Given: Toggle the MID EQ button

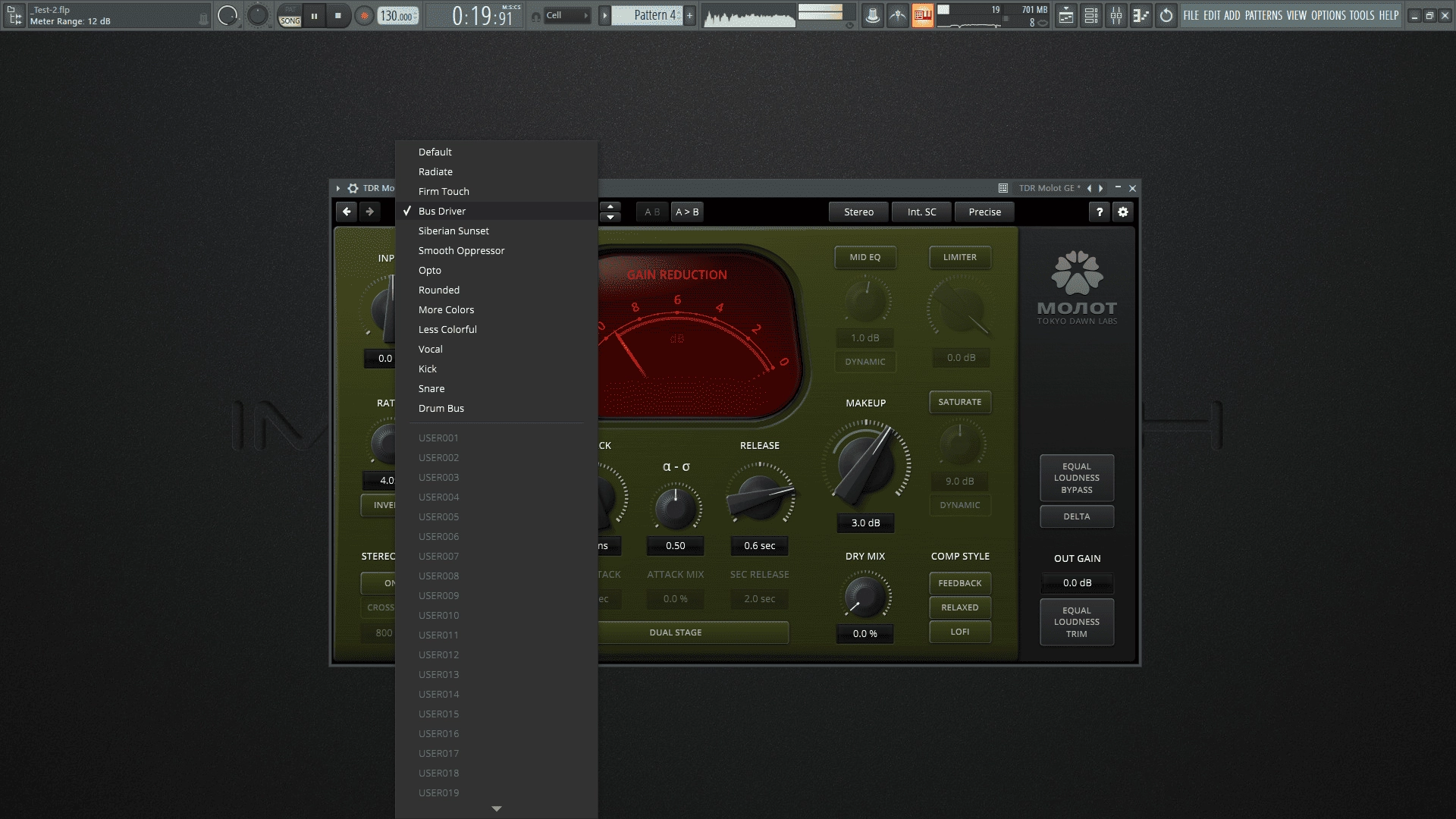Looking at the screenshot, I should 865,257.
